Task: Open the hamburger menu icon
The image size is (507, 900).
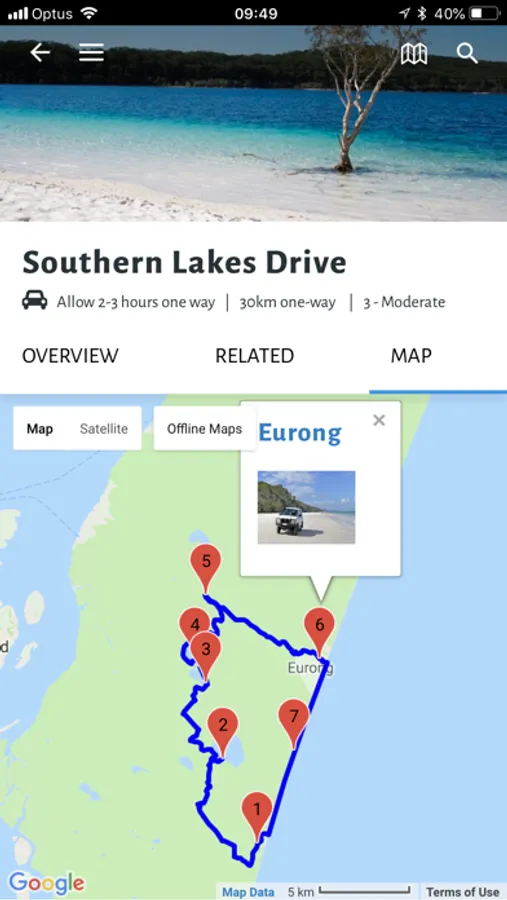Action: click(x=91, y=53)
